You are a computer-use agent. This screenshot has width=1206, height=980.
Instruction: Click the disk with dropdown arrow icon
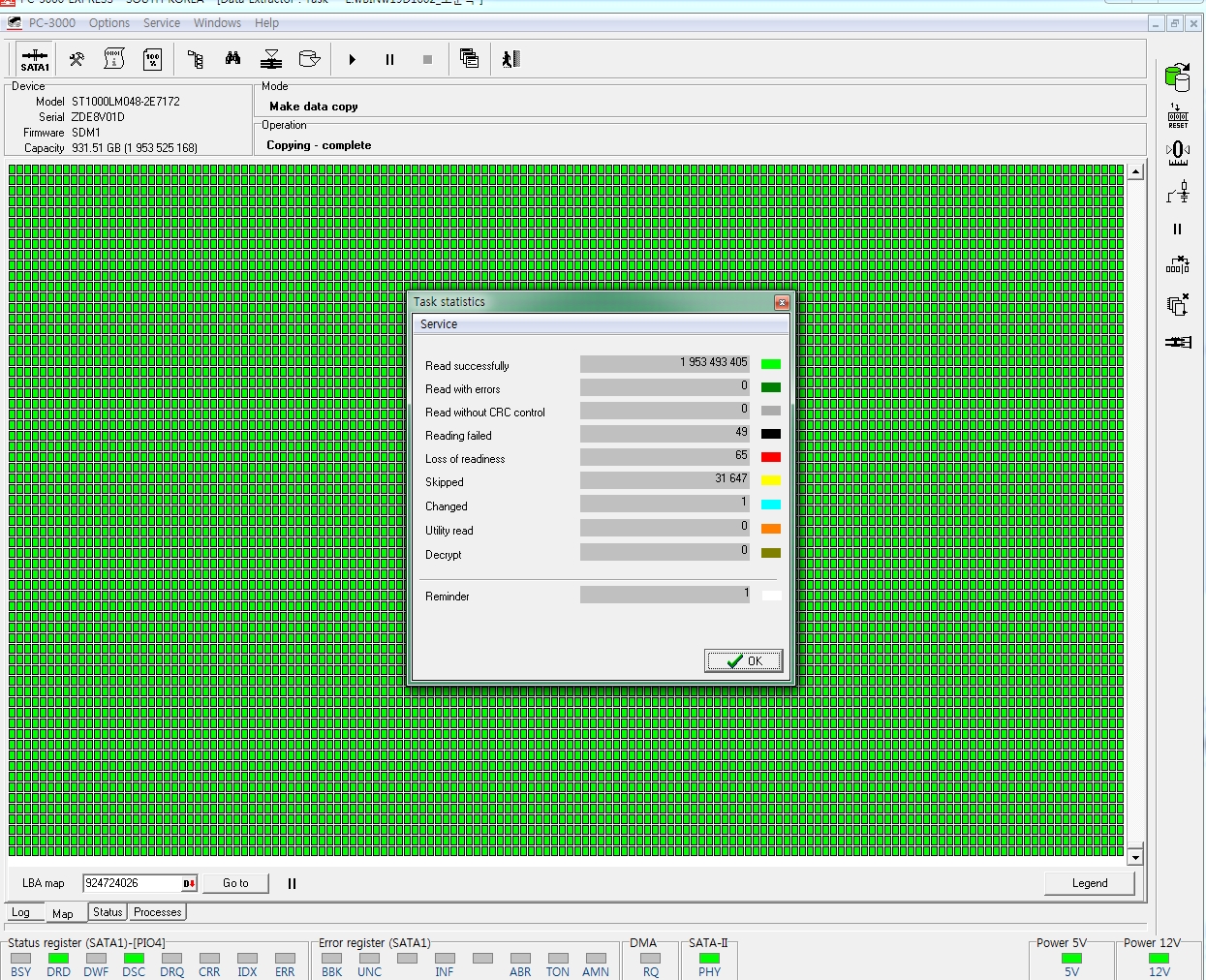click(x=309, y=60)
